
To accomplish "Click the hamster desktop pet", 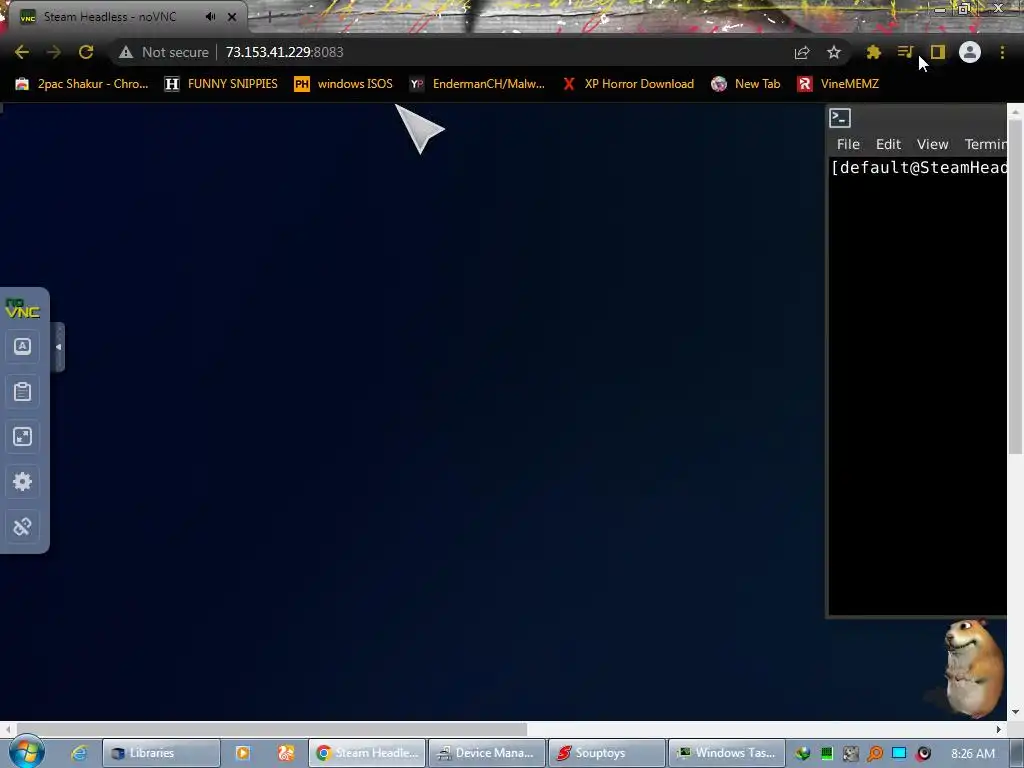I will point(972,667).
